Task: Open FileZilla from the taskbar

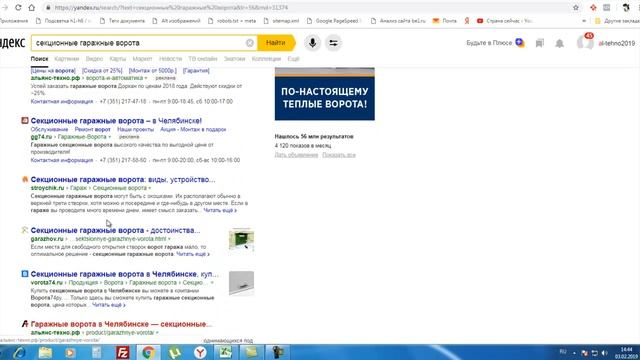Action: click(122, 352)
